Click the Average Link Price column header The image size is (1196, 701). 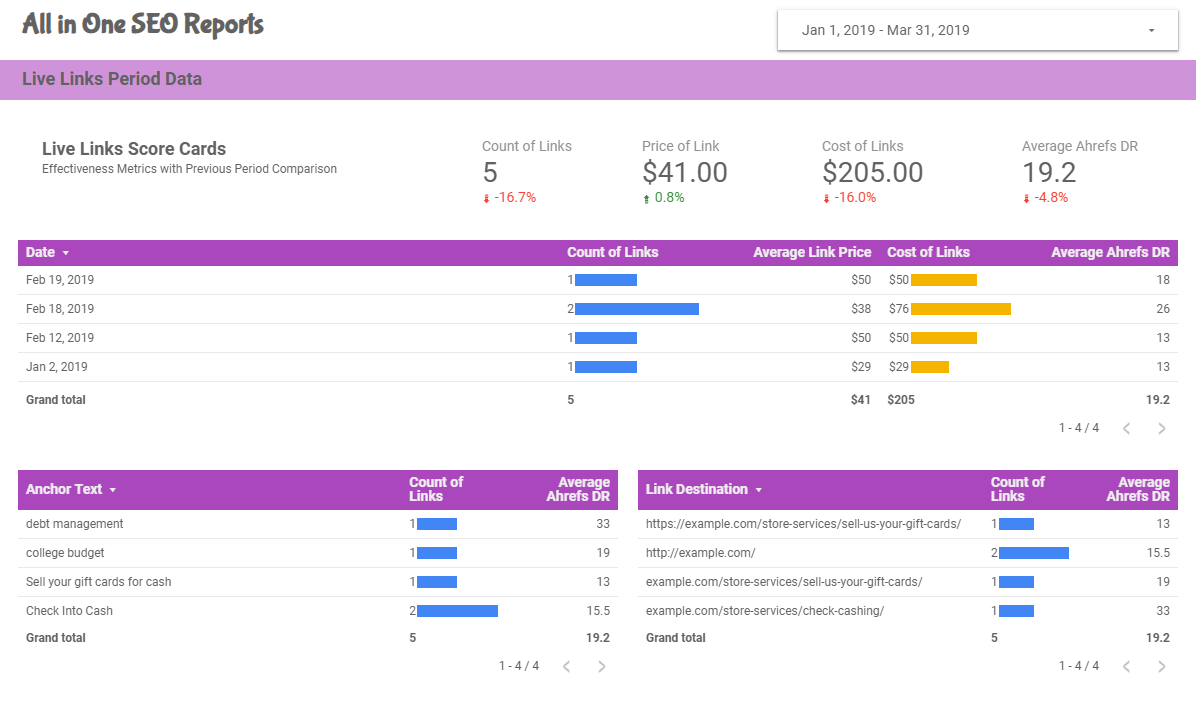pyautogui.click(x=812, y=252)
